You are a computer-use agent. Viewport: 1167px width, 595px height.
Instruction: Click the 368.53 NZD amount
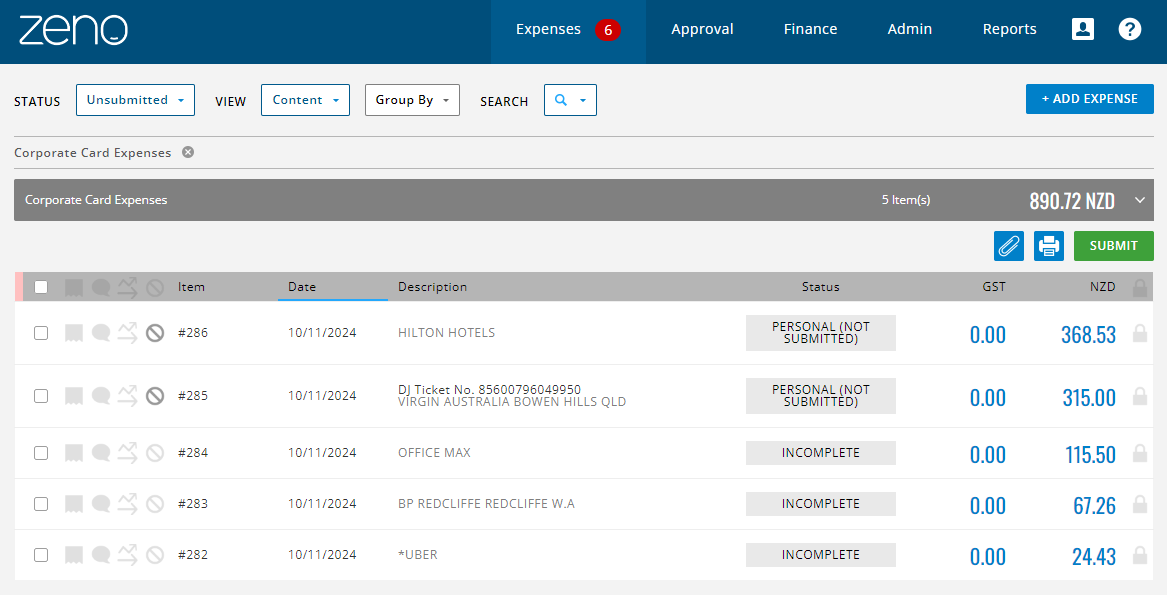(x=1088, y=334)
